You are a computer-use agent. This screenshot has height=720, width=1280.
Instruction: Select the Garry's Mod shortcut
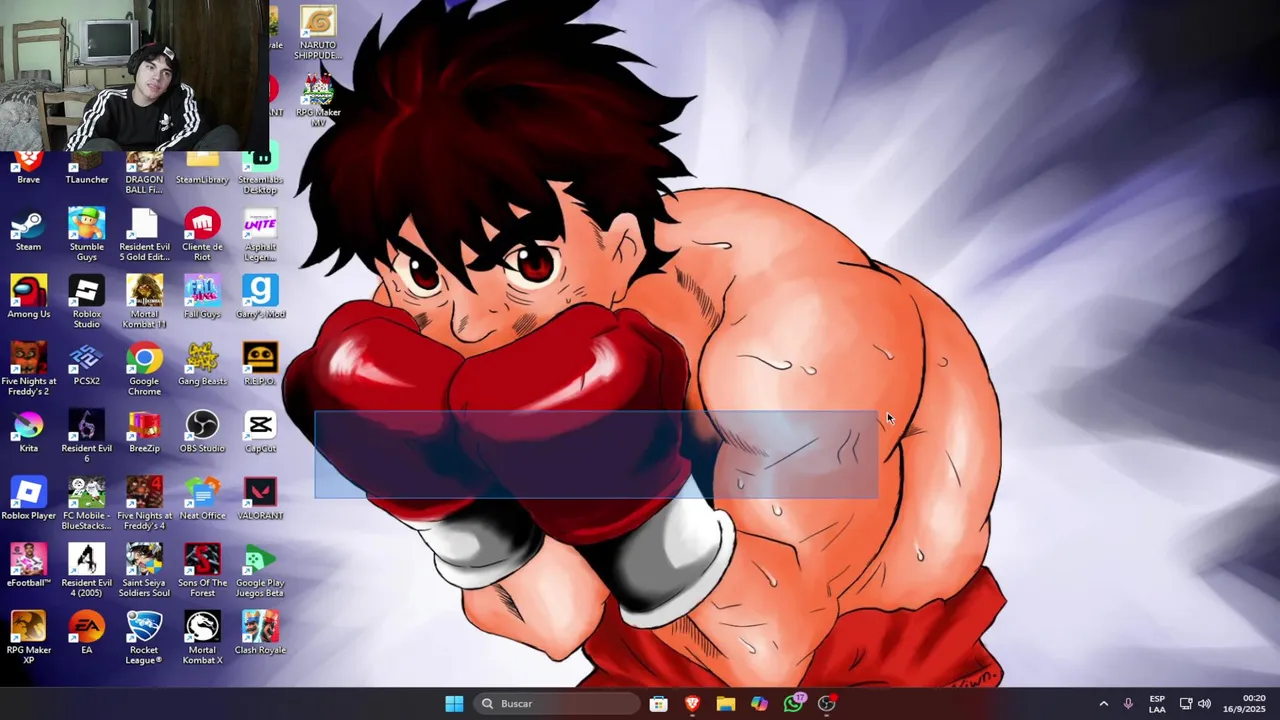pos(260,297)
